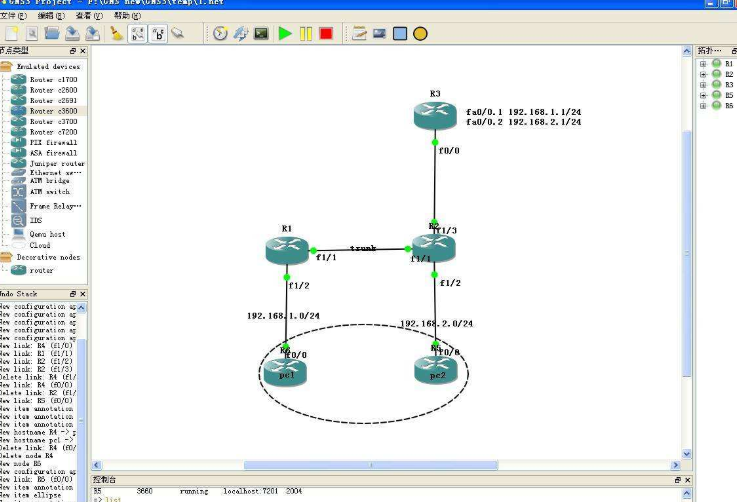Toggle show hostnames button
Image resolution: width=737 pixels, height=502 pixels.
[158, 33]
